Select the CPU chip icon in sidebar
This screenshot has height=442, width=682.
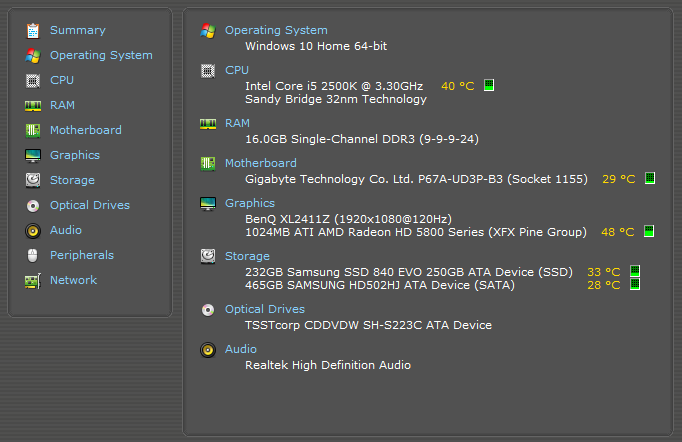click(x=33, y=80)
